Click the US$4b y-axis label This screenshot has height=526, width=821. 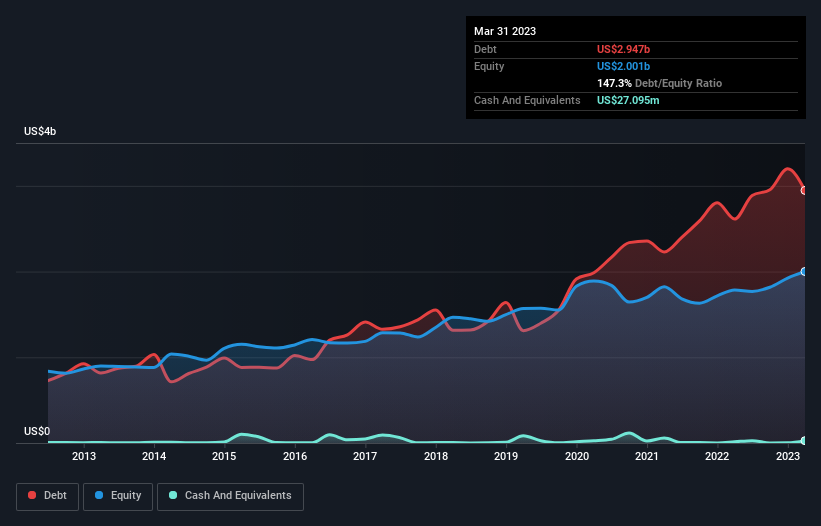click(40, 131)
